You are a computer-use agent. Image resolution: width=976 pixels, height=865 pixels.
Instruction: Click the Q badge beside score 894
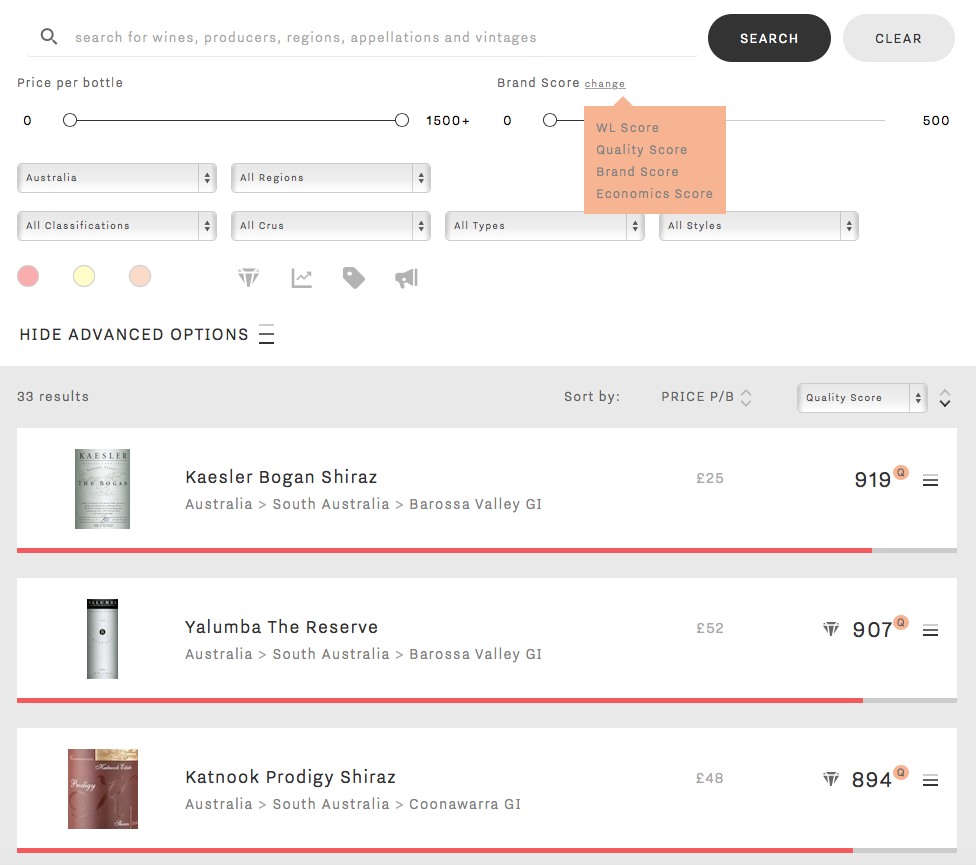[x=901, y=772]
